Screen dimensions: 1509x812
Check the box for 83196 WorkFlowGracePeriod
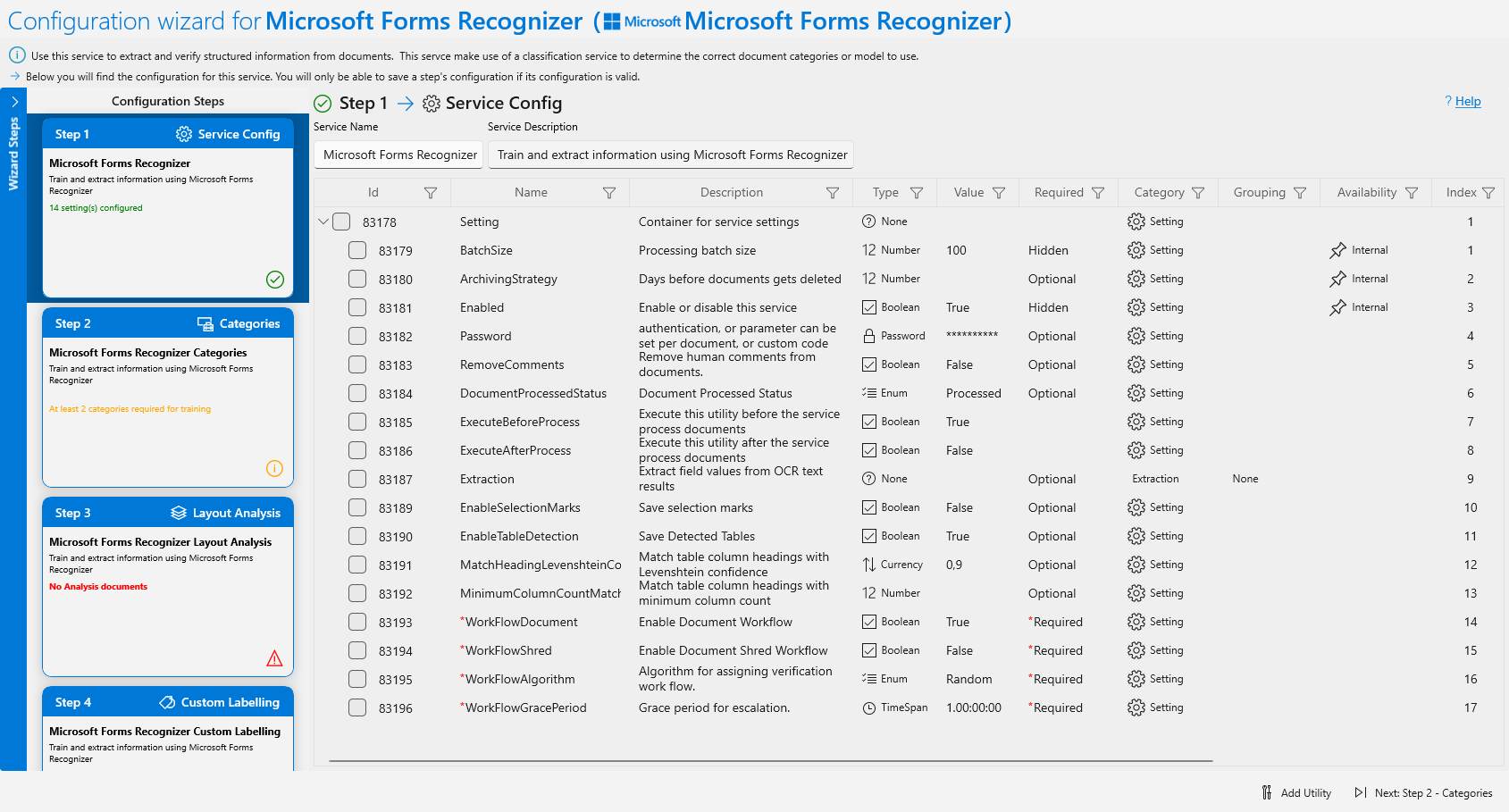(357, 707)
